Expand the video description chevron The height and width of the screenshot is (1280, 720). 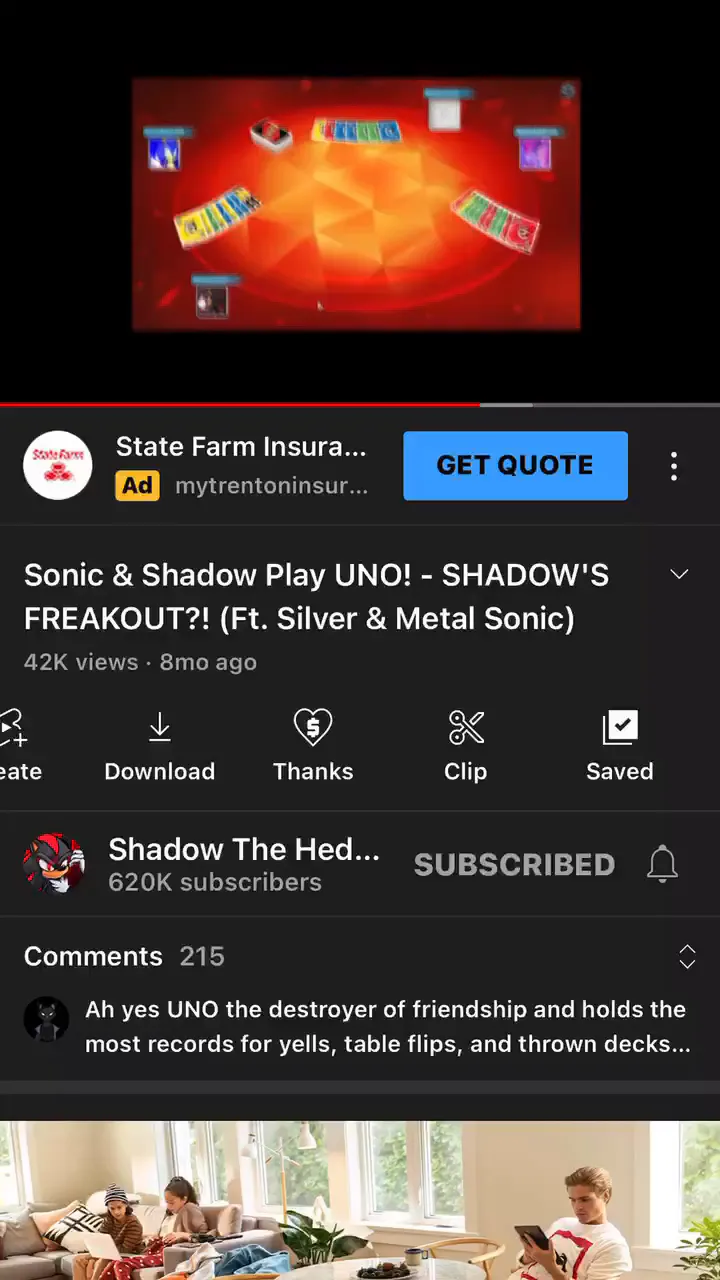pyautogui.click(x=679, y=574)
